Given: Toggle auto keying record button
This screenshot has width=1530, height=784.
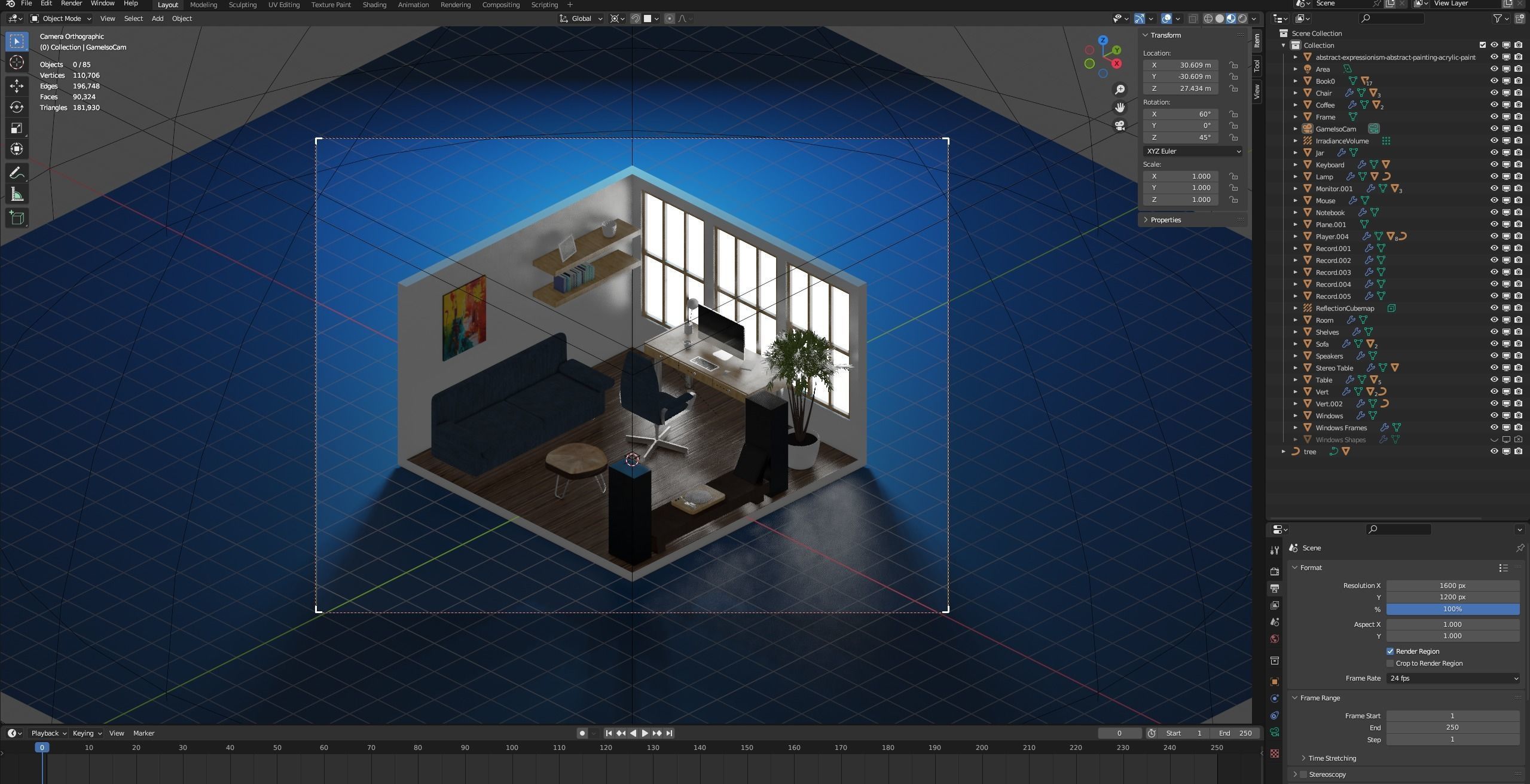Looking at the screenshot, I should click(x=582, y=733).
